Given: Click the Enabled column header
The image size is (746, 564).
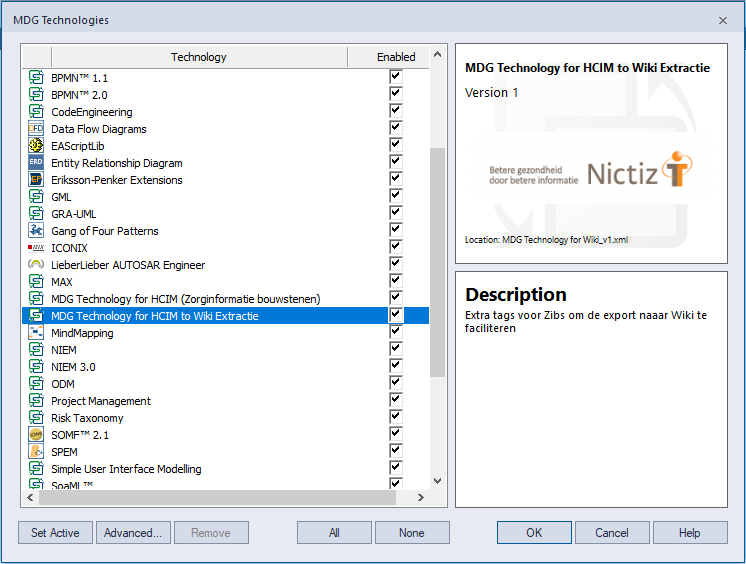Looking at the screenshot, I should coord(396,57).
